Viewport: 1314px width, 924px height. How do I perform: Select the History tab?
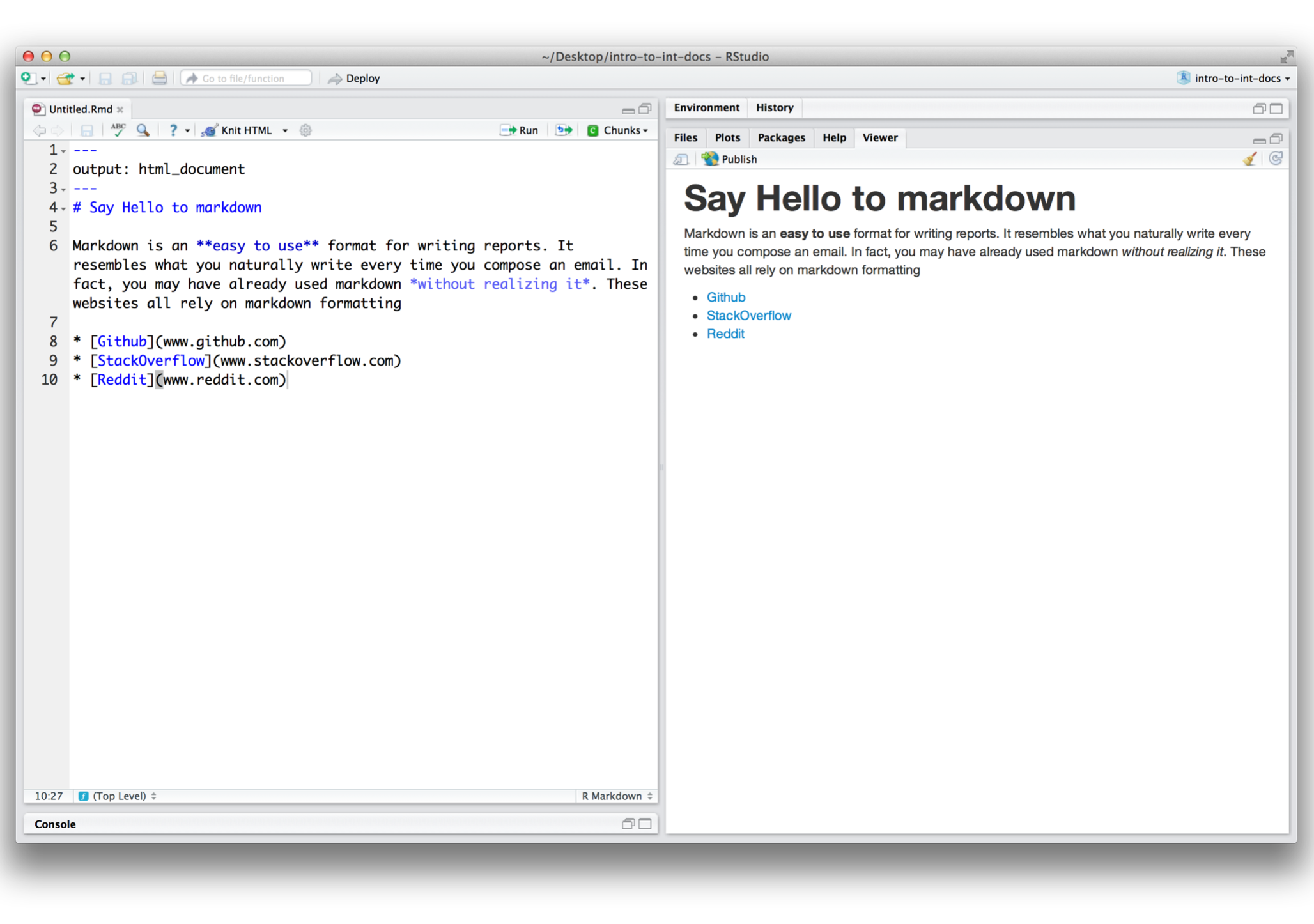(x=774, y=107)
